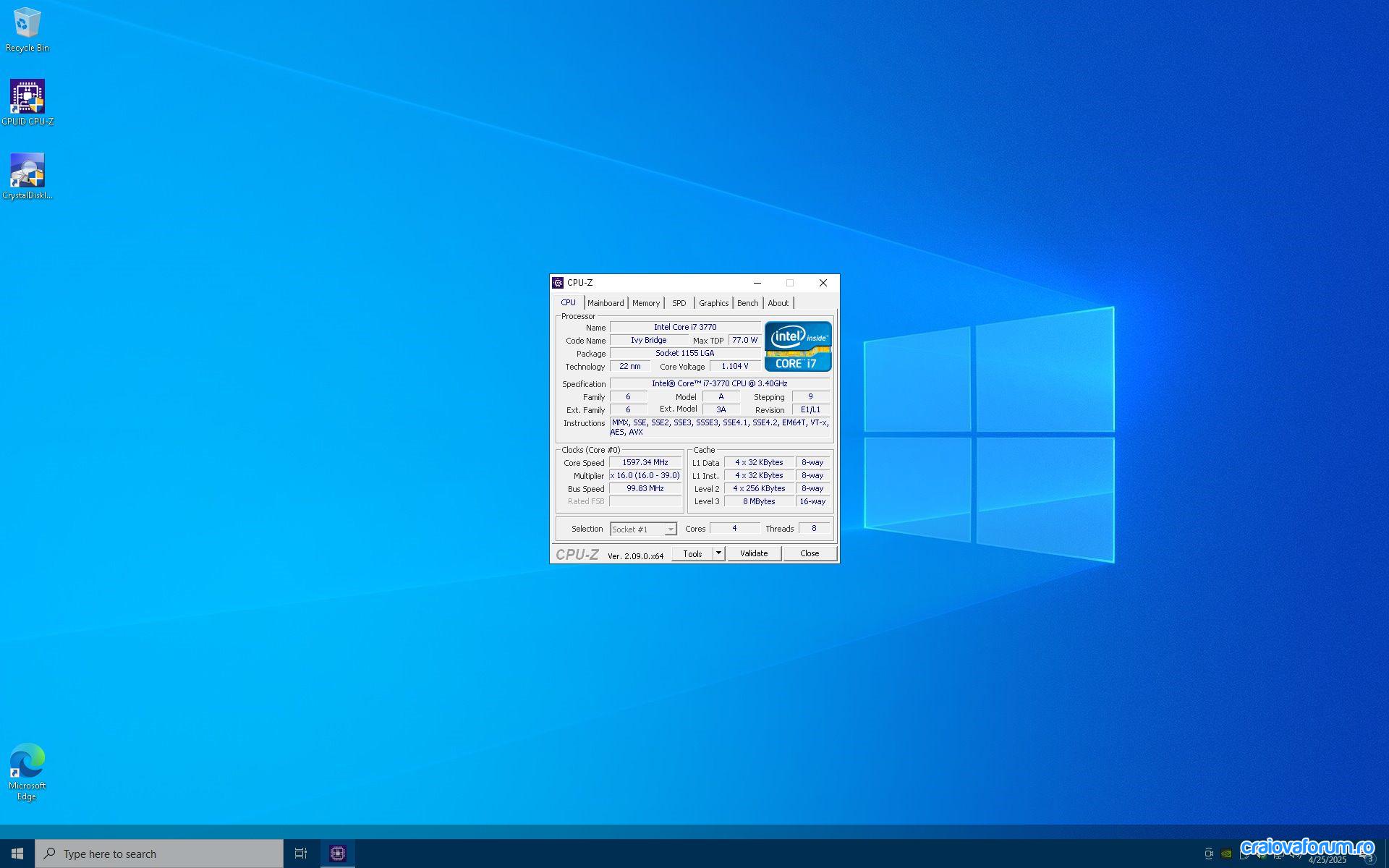The width and height of the screenshot is (1389, 868).
Task: Switch to the Bench tab
Action: click(x=748, y=303)
